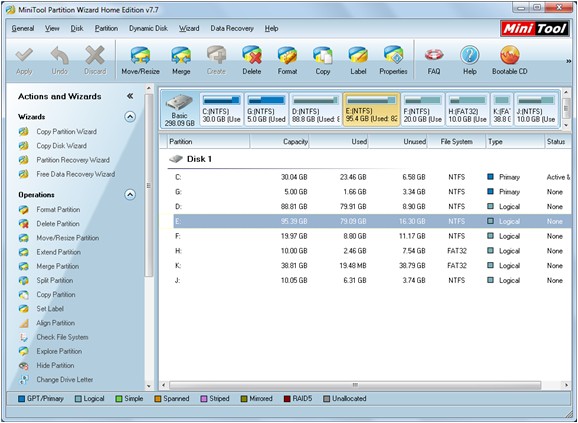Select the Move/Resize toolbar icon
The width and height of the screenshot is (578, 423).
click(140, 56)
